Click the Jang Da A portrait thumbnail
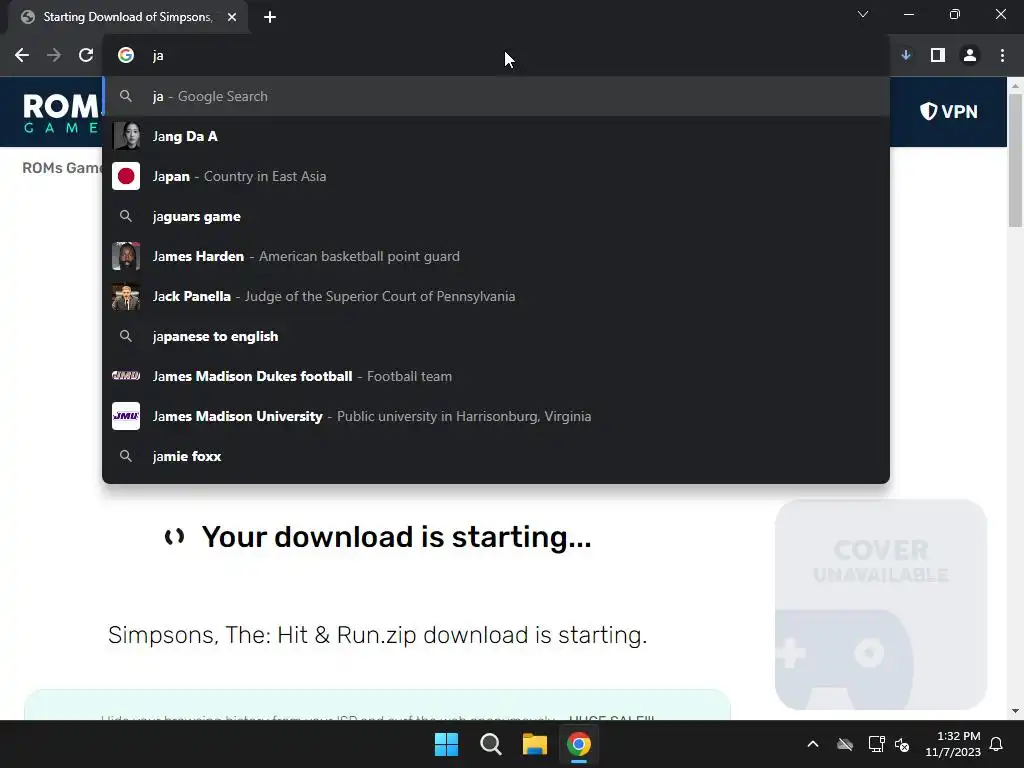1024x768 pixels. pyautogui.click(x=126, y=136)
